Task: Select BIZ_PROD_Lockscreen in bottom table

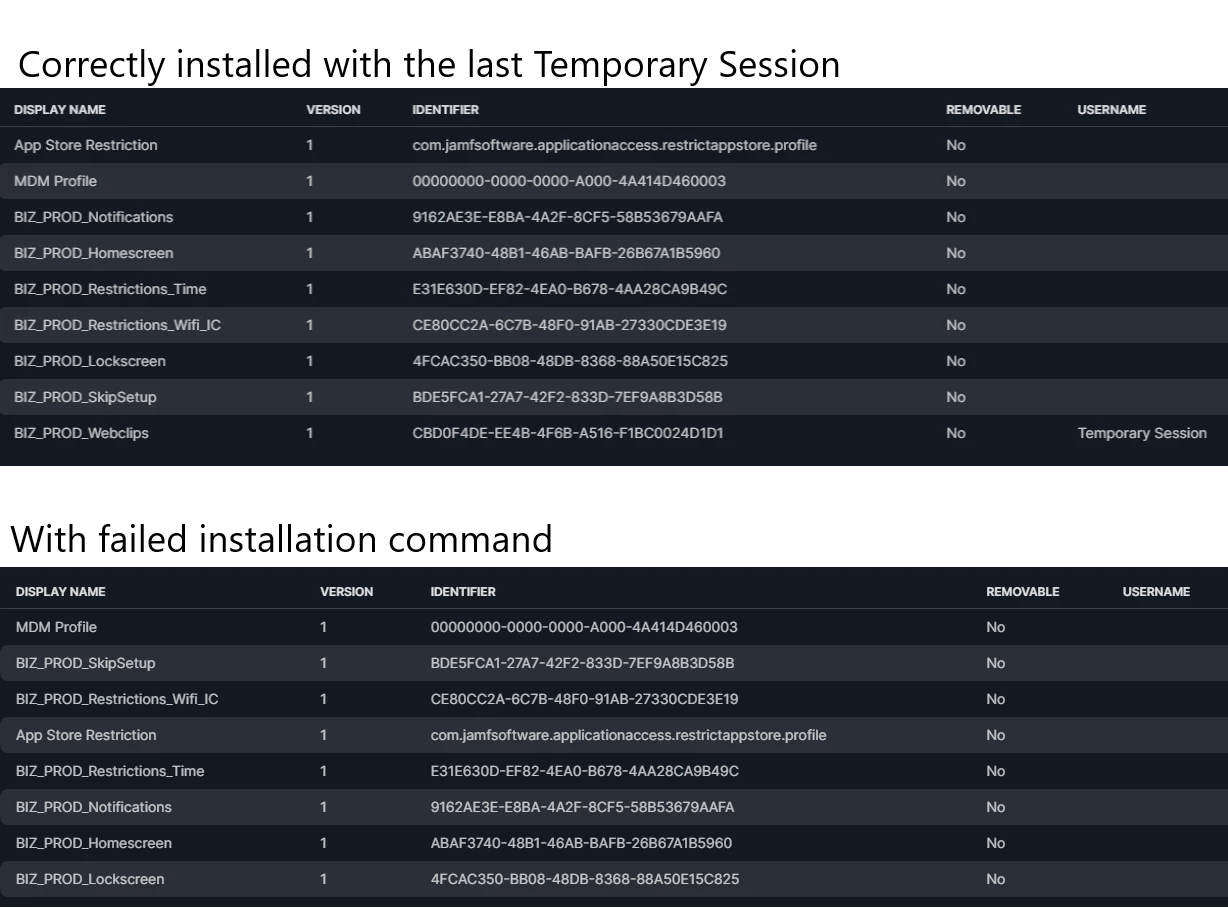Action: (x=90, y=879)
